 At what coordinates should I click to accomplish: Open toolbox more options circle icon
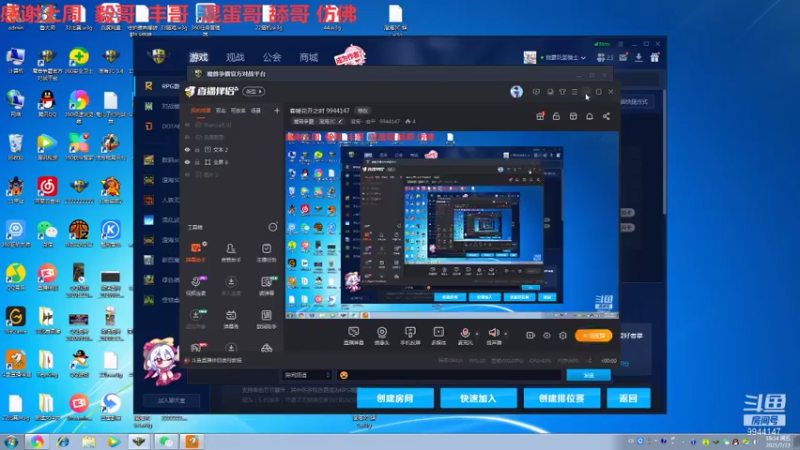tap(273, 227)
